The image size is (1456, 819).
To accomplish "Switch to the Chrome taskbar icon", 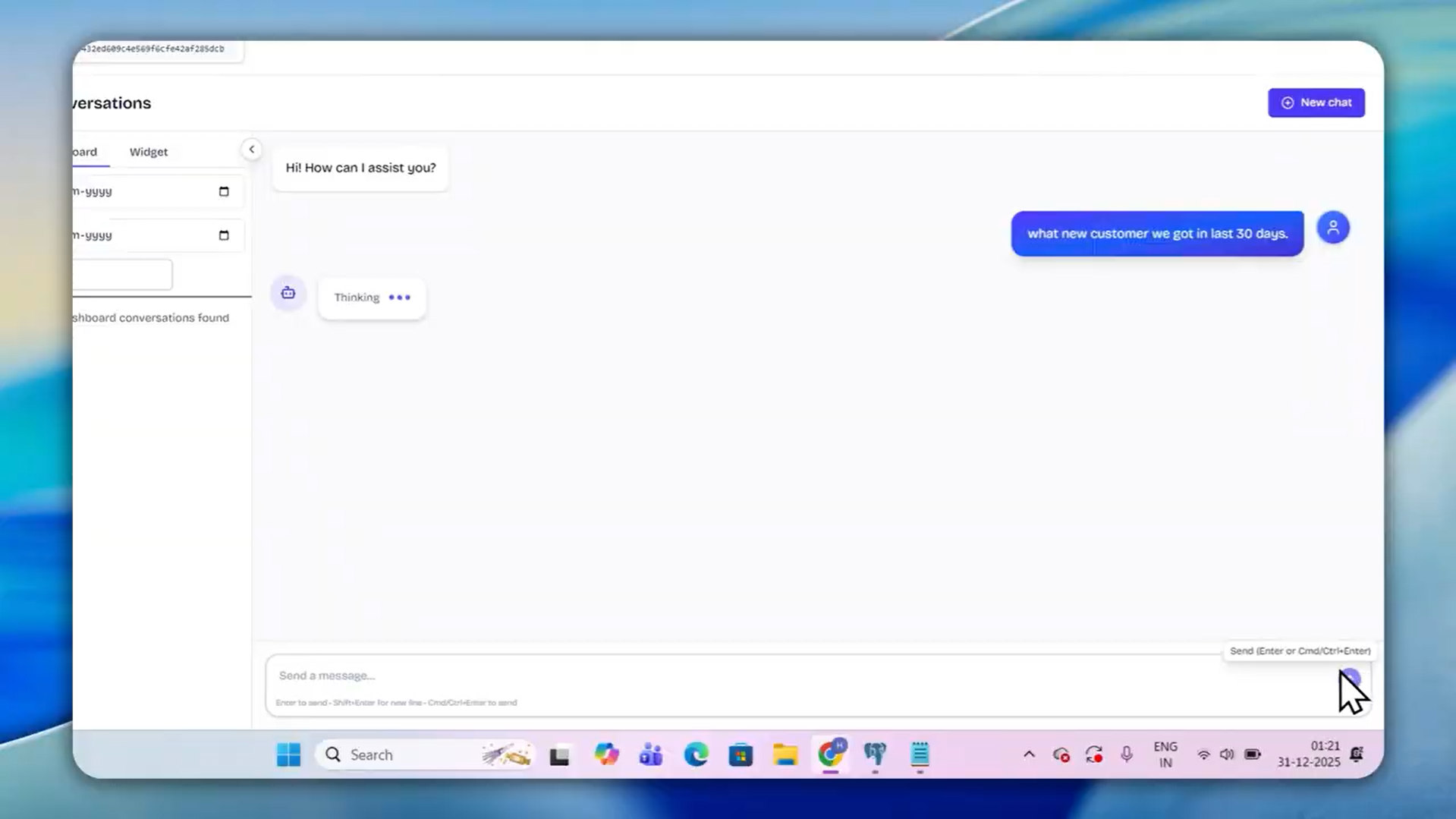I will [x=831, y=754].
